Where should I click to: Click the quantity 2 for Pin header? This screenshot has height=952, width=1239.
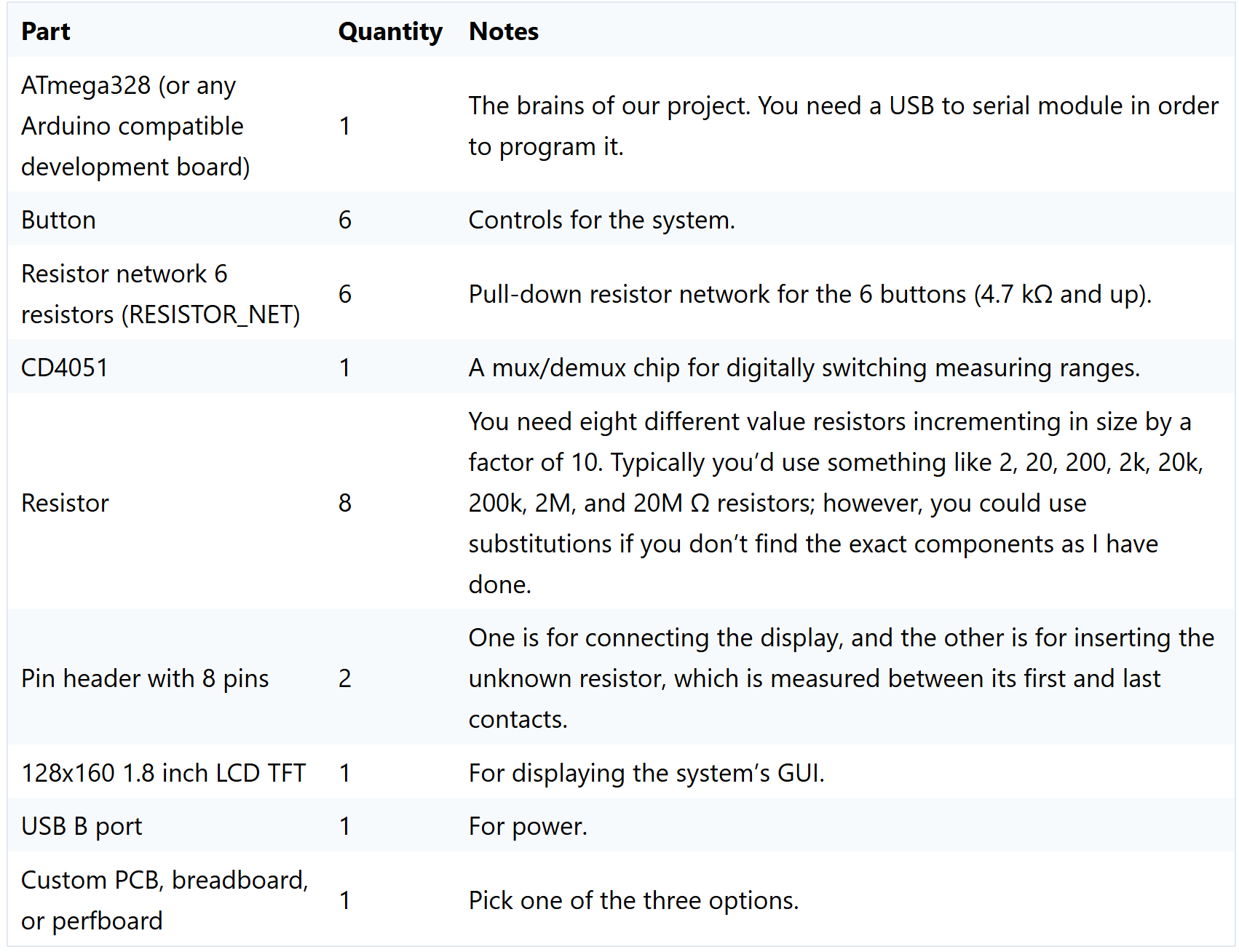point(345,678)
